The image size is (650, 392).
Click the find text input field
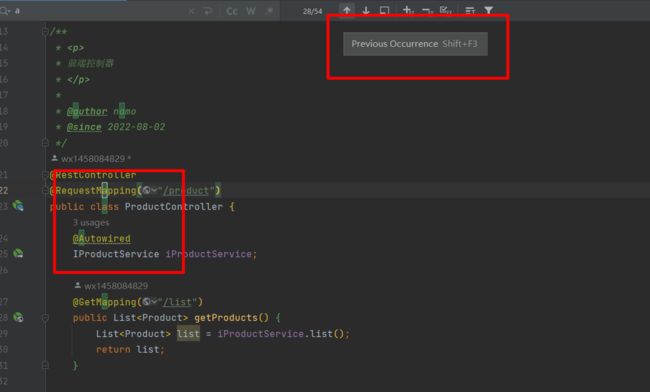tap(99, 11)
